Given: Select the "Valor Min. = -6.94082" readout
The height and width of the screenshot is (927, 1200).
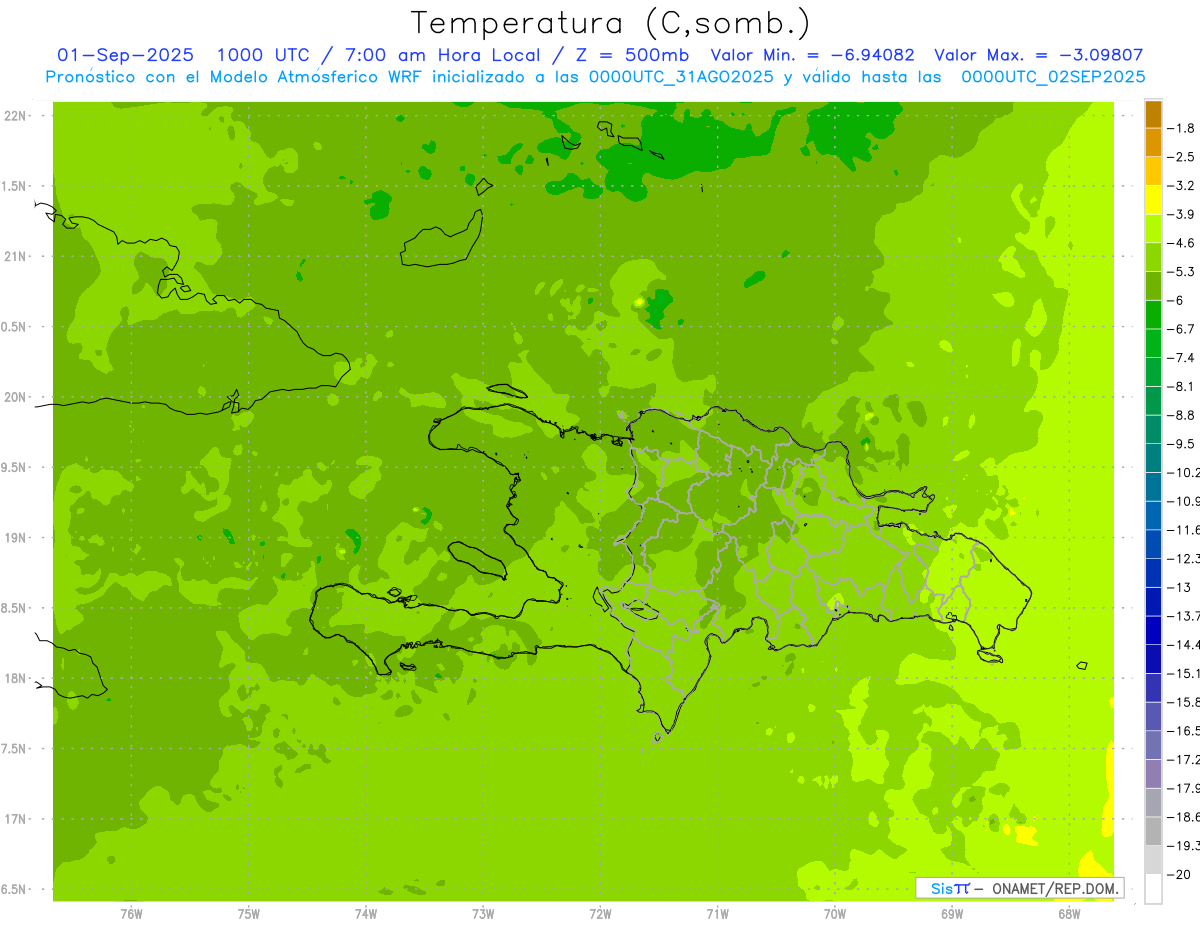Looking at the screenshot, I should click(811, 55).
